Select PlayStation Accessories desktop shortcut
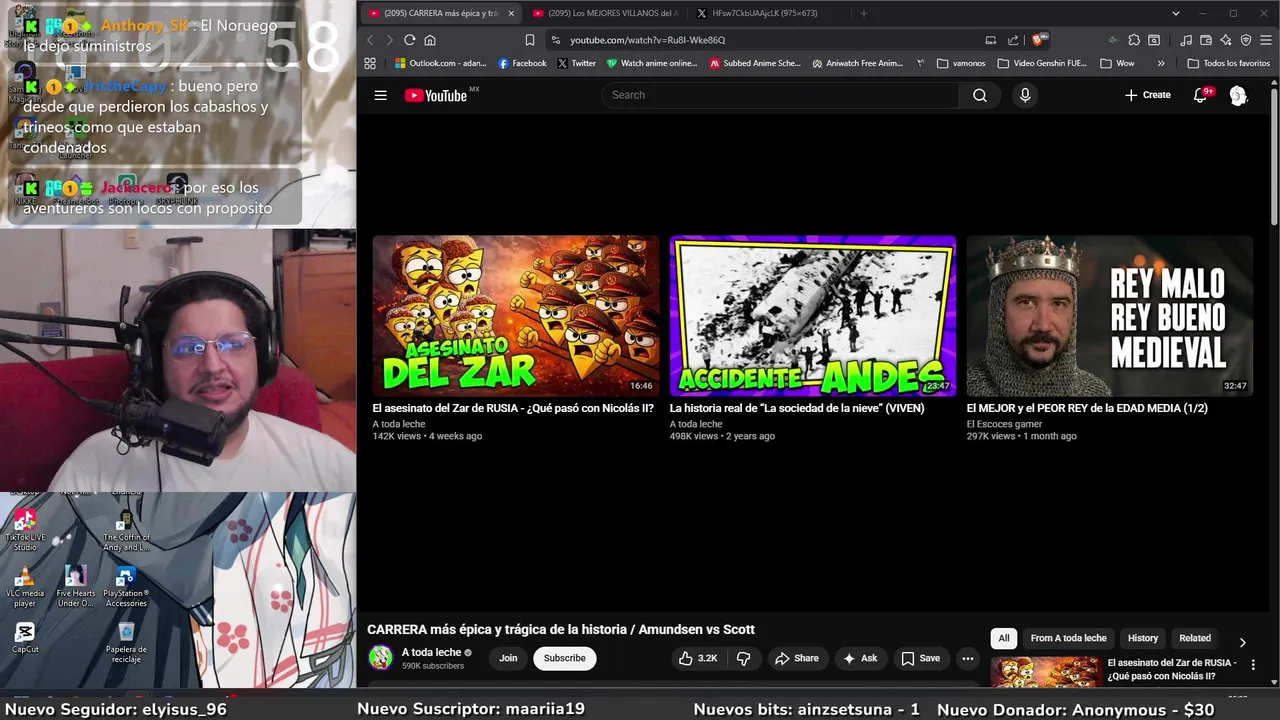 coord(126,587)
